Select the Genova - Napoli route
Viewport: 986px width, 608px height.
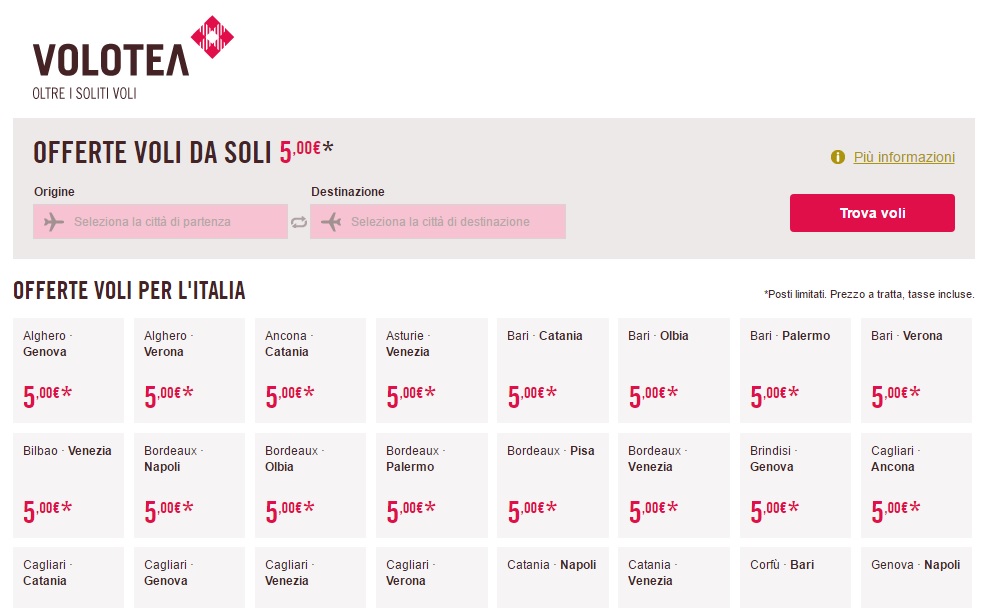[916, 578]
